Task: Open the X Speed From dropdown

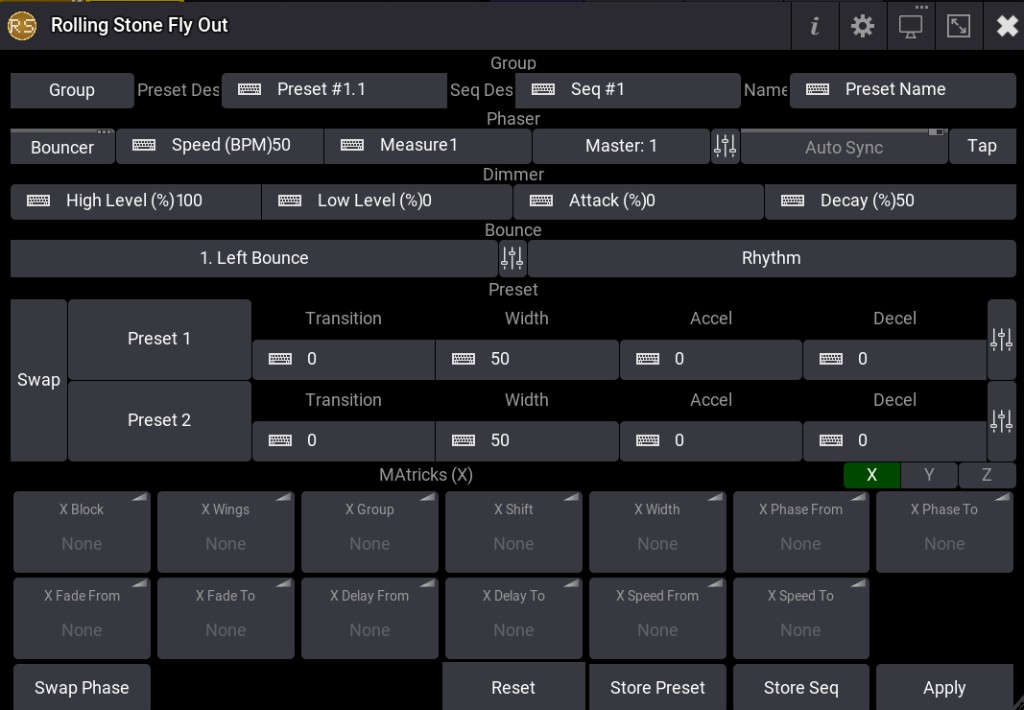Action: click(658, 618)
